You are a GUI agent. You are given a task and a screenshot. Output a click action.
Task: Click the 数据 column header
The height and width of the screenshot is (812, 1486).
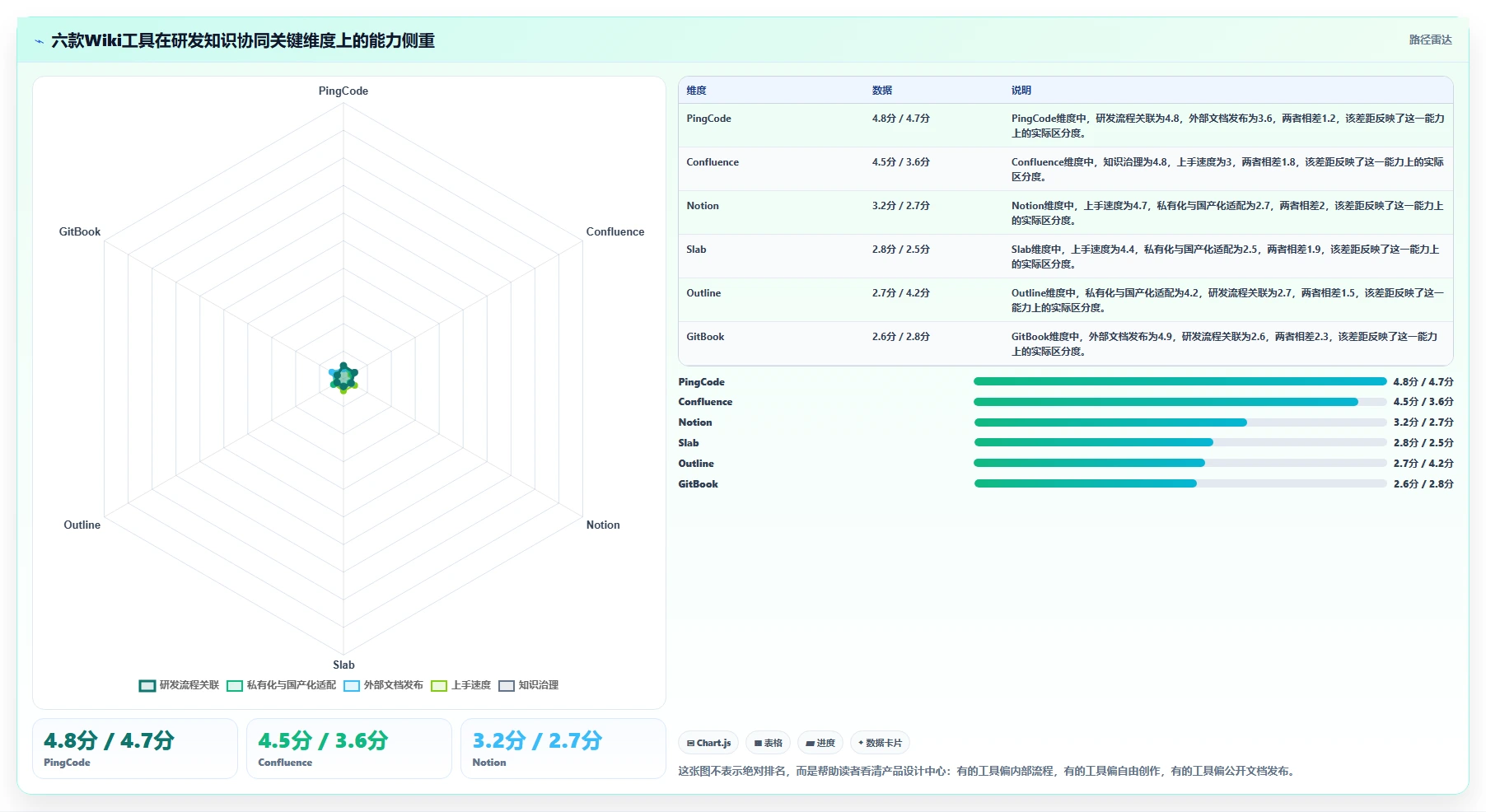coord(882,91)
